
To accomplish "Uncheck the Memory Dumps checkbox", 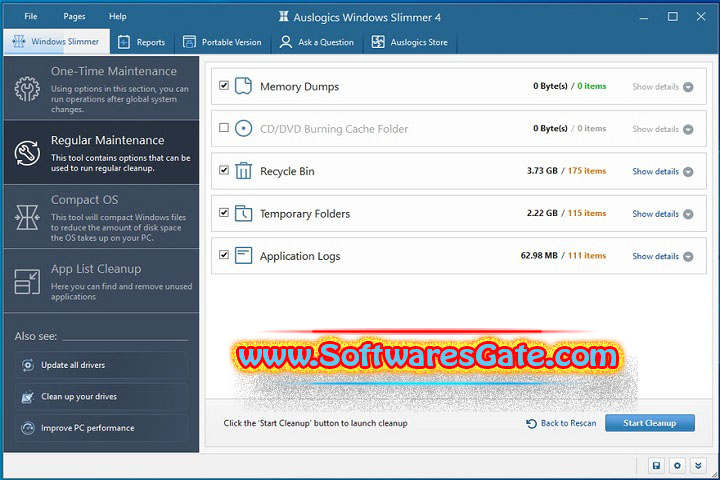I will click(224, 85).
